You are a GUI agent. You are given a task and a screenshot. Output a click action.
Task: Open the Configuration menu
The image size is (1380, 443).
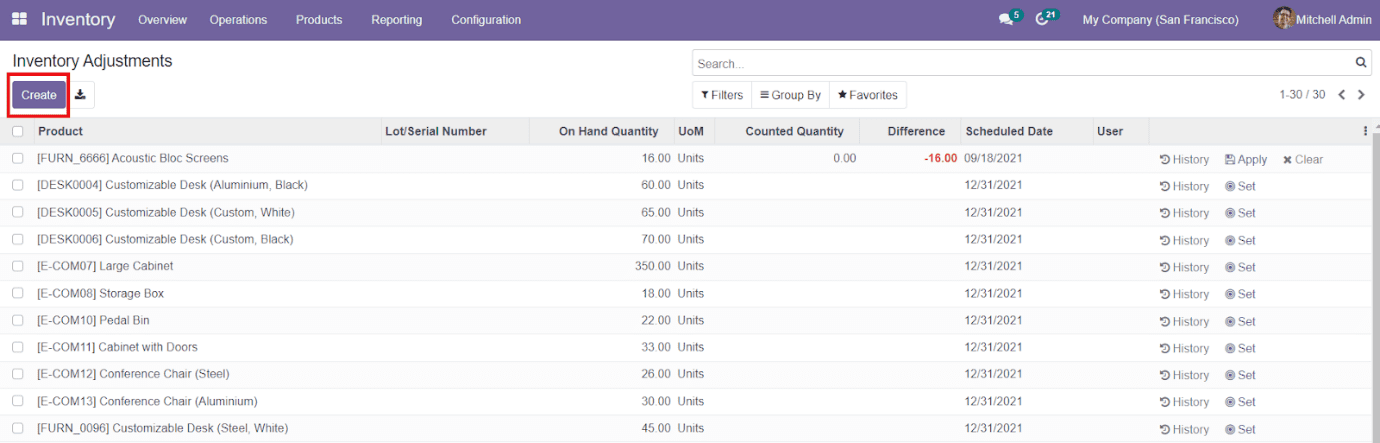486,20
